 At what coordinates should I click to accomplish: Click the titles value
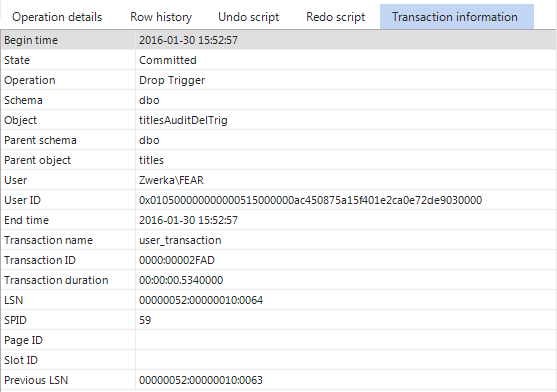151,160
